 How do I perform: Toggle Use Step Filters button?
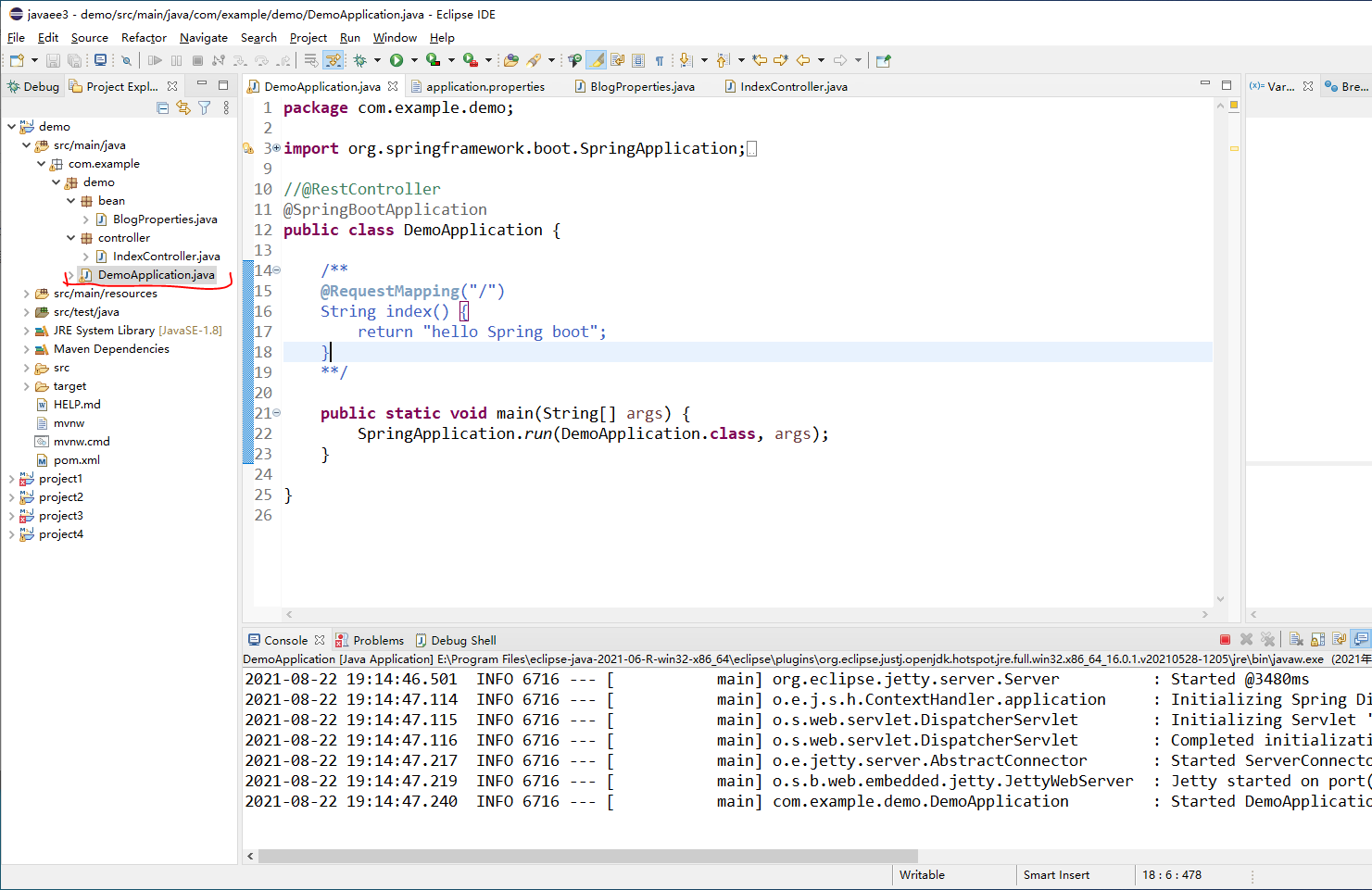coord(334,60)
